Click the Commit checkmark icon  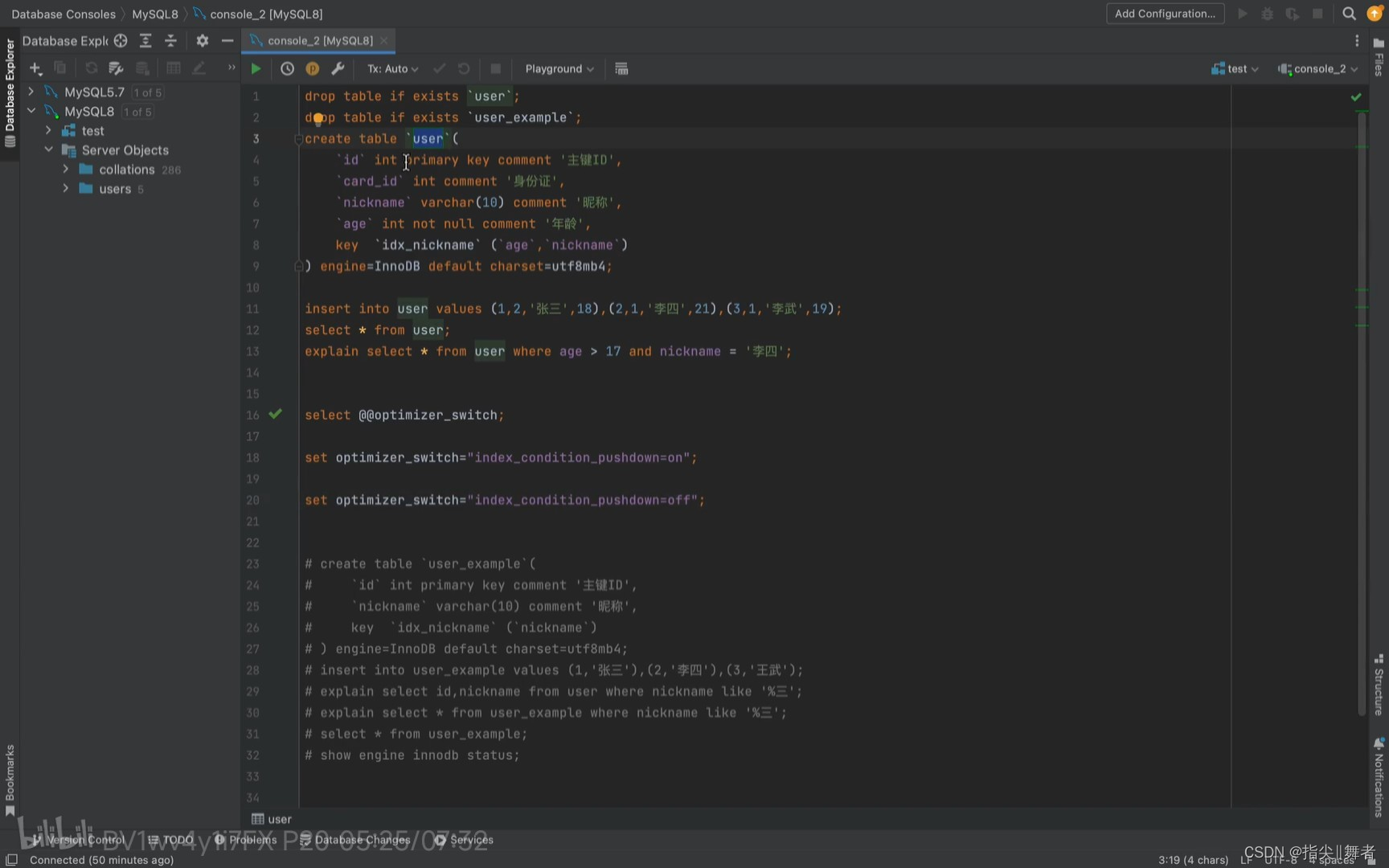click(x=439, y=69)
